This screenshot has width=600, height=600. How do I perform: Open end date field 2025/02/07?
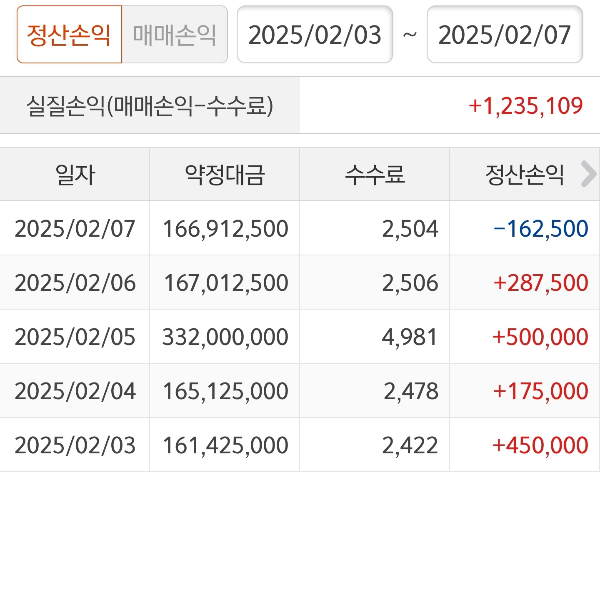click(505, 35)
